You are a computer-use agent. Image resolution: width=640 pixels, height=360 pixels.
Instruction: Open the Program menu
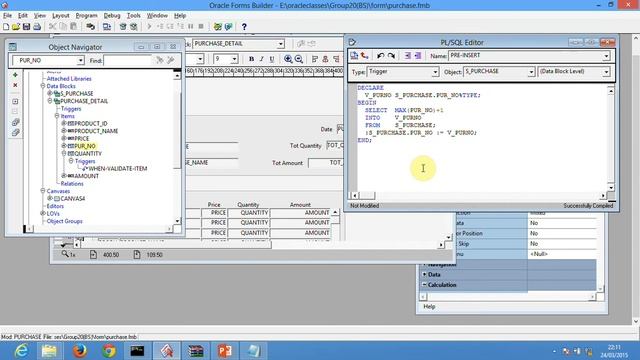tap(86, 16)
